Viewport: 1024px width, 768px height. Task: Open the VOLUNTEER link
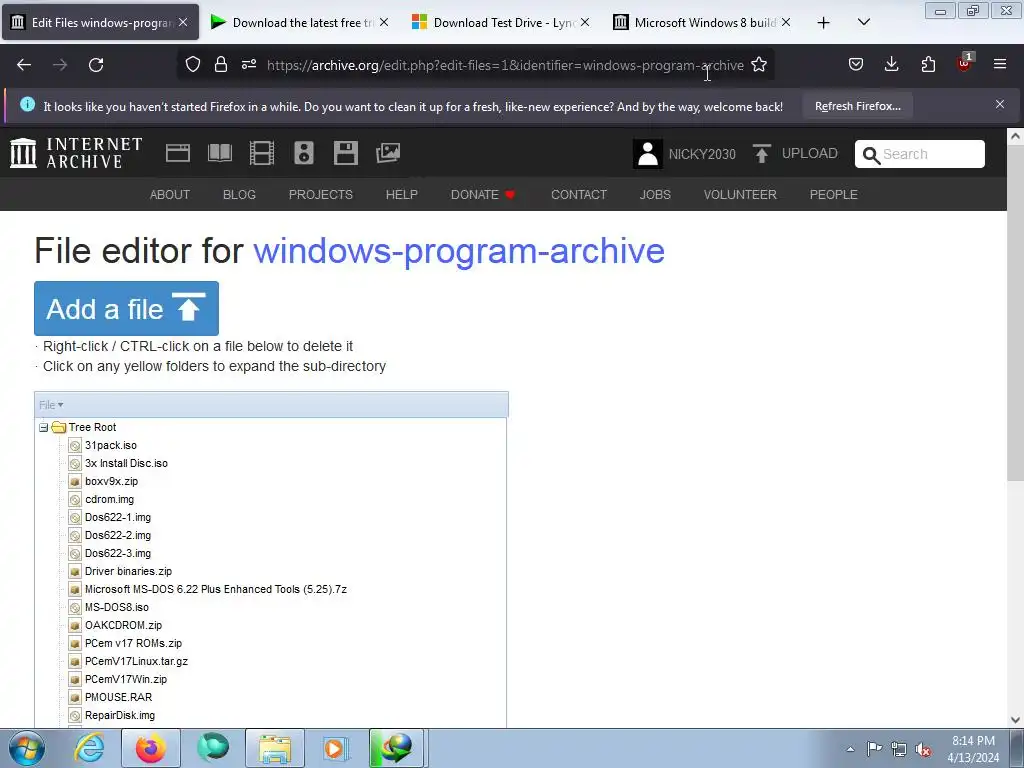pyautogui.click(x=740, y=195)
